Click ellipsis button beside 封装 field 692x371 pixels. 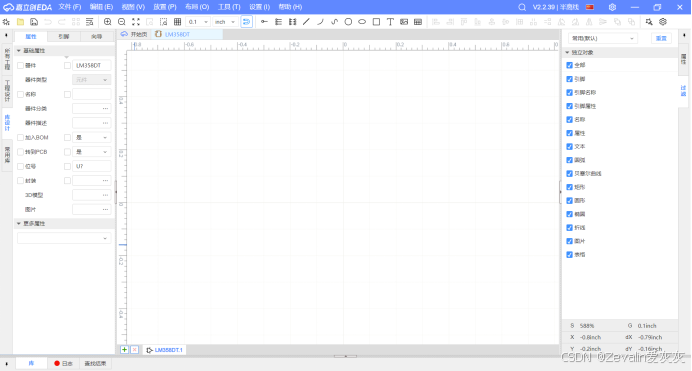105,180
